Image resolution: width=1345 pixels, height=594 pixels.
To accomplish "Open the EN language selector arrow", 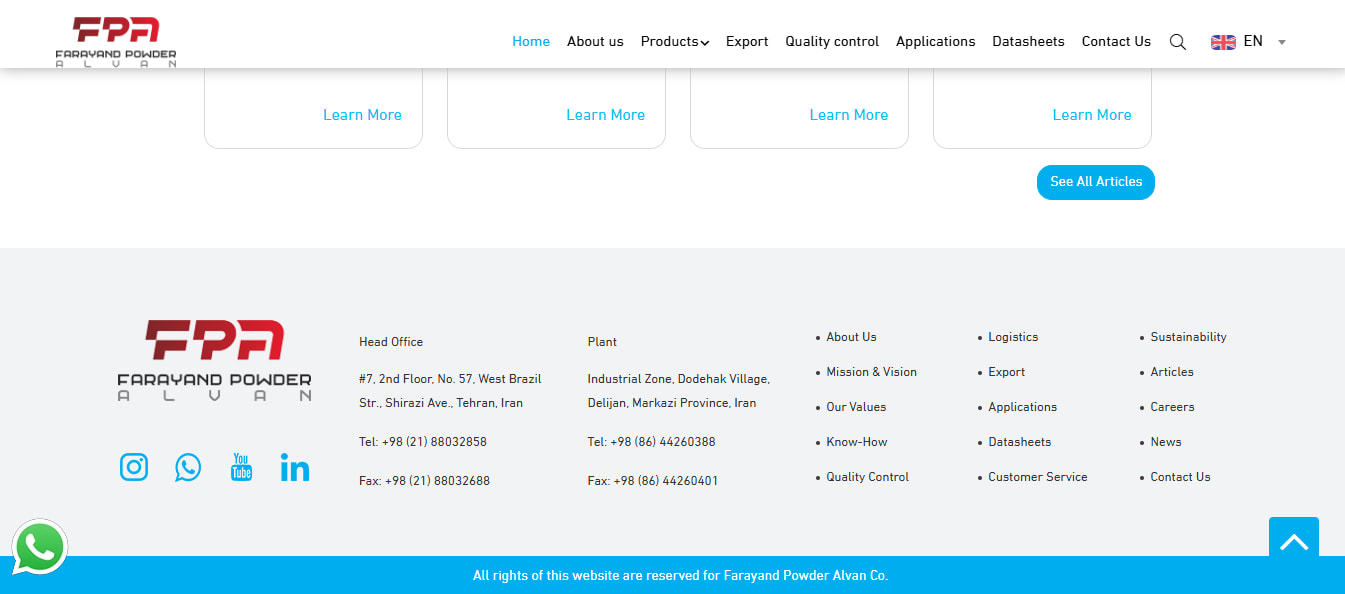I will click(x=1282, y=42).
